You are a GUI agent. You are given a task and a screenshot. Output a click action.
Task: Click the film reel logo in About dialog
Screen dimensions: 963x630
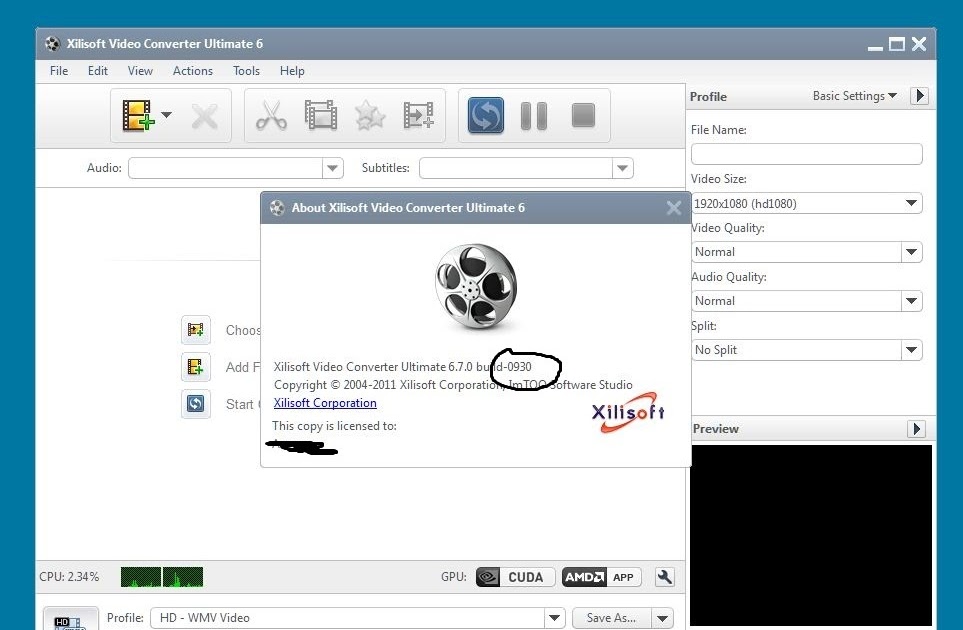click(x=477, y=286)
